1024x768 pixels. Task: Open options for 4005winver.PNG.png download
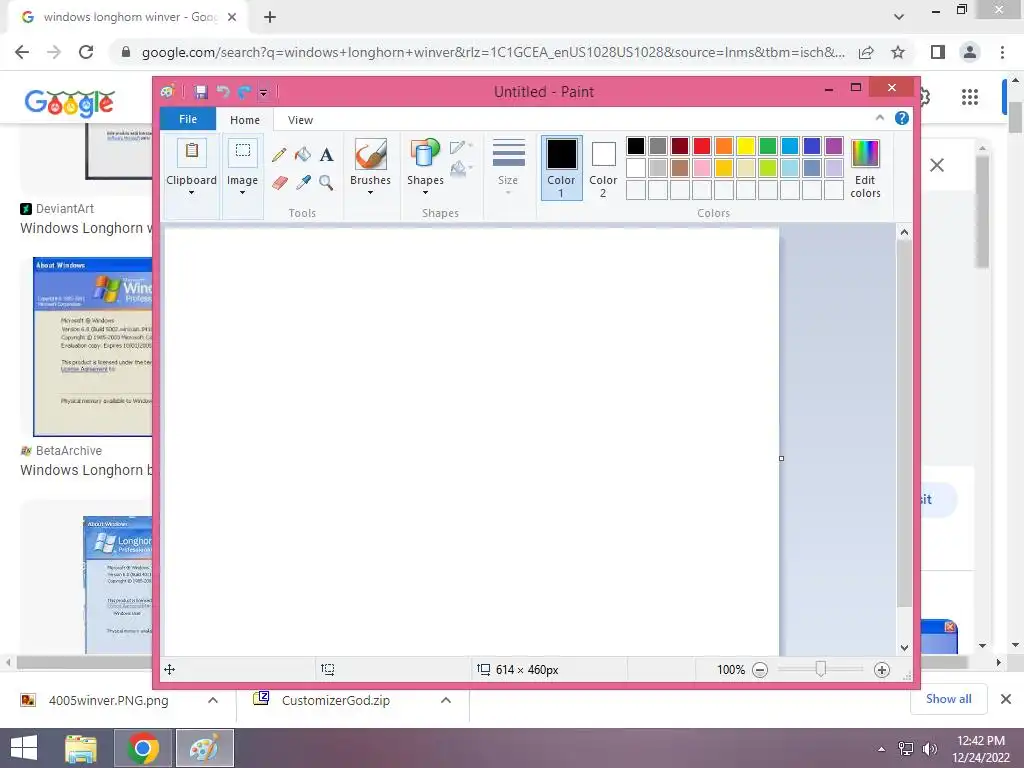coord(212,700)
